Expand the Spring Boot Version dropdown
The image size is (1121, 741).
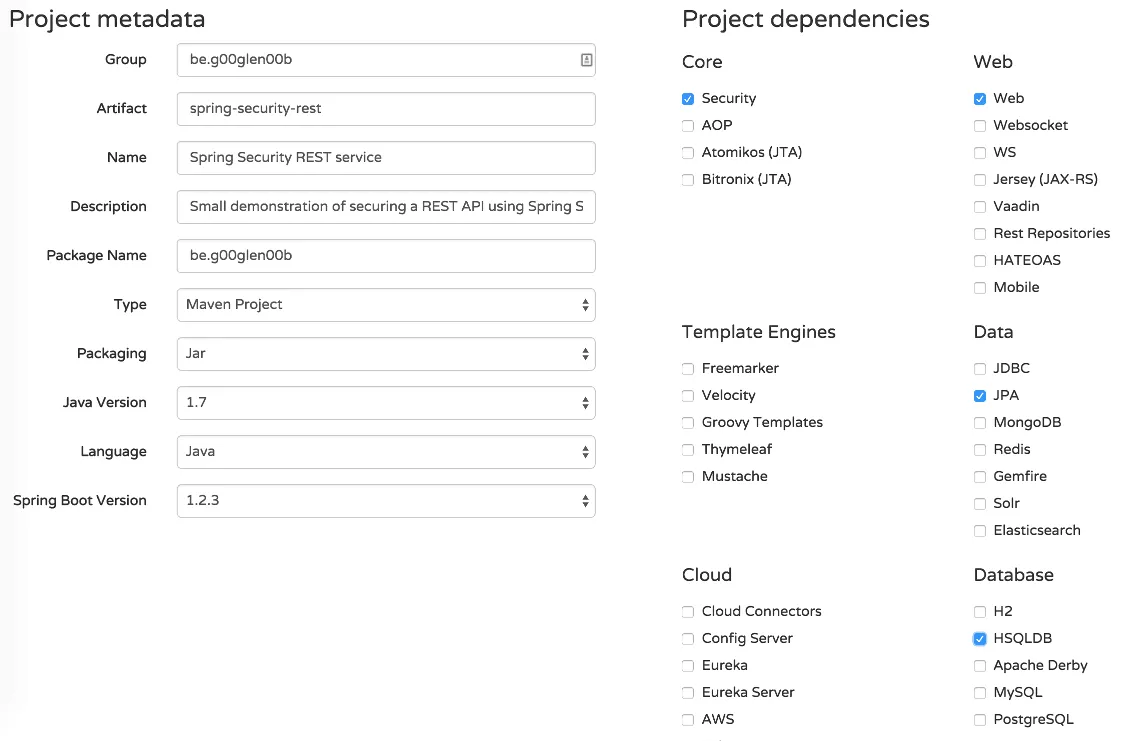coord(385,501)
